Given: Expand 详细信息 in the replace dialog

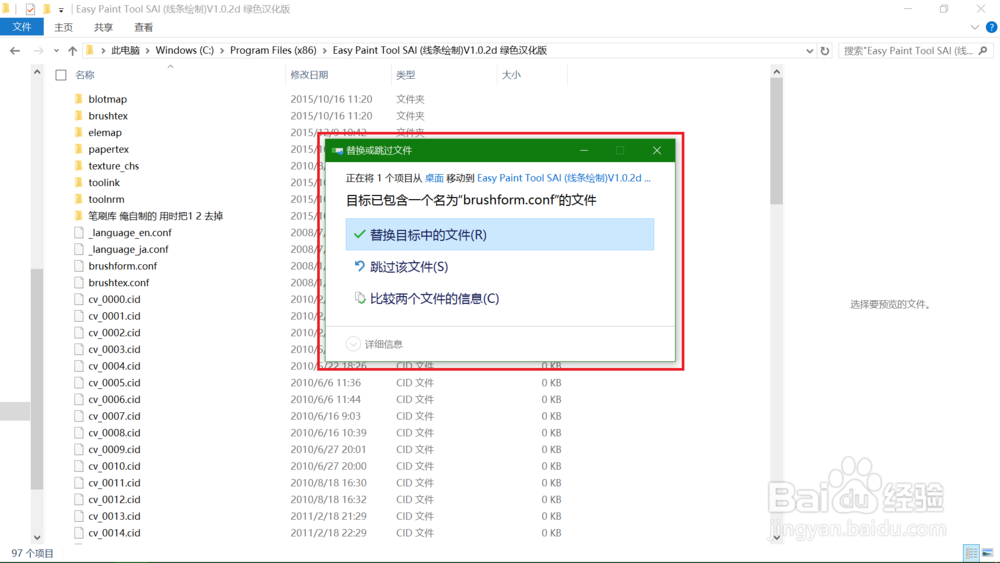Looking at the screenshot, I should [353, 344].
